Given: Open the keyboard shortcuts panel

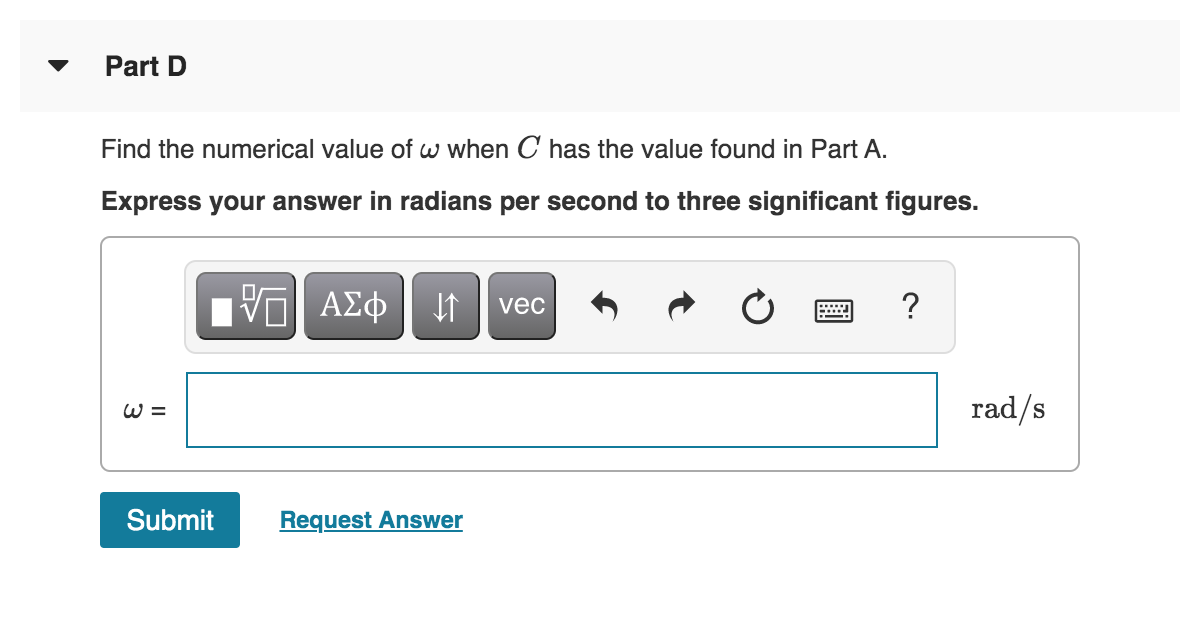Looking at the screenshot, I should click(x=834, y=309).
